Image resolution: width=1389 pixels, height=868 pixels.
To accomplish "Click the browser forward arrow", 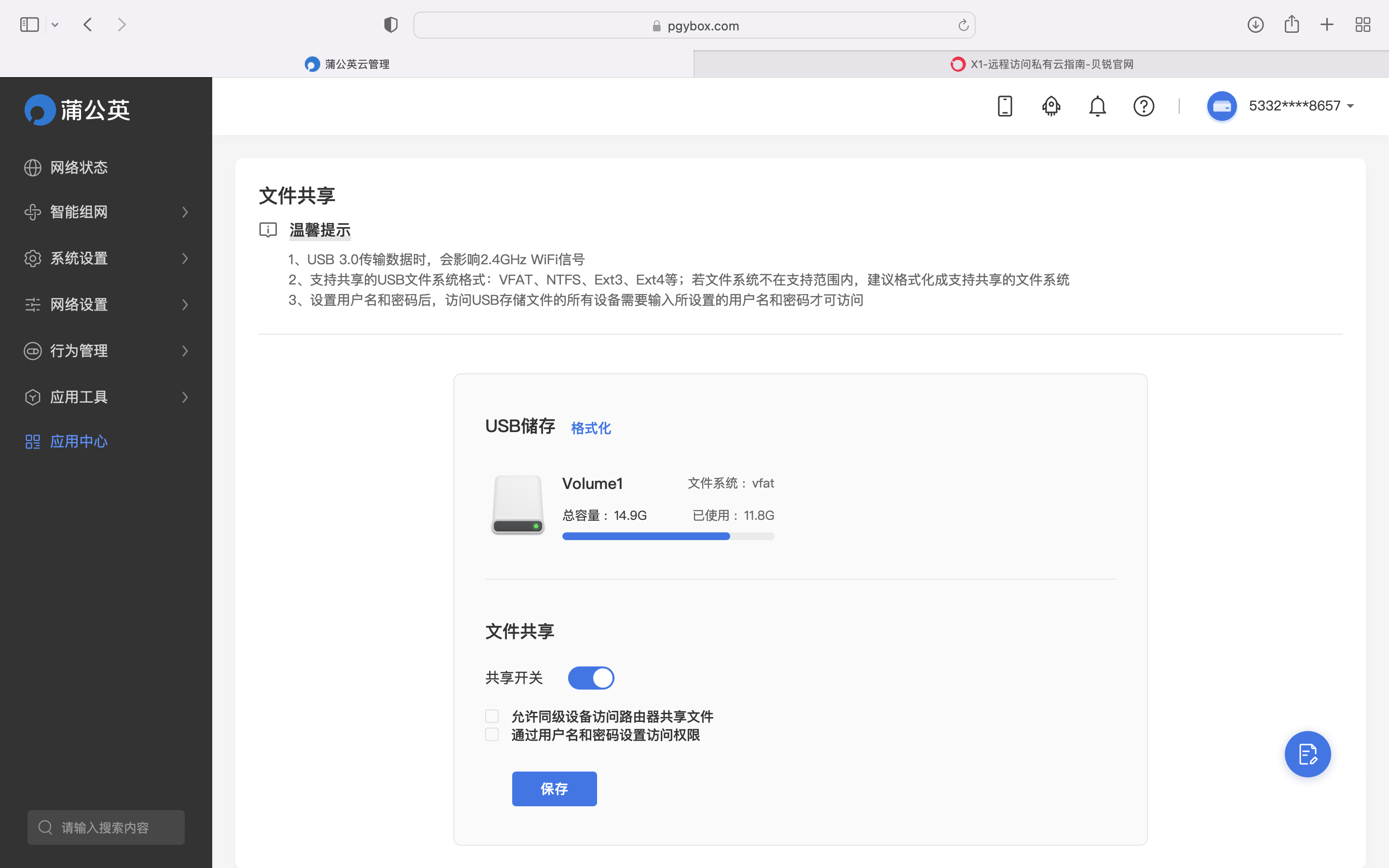I will 122,25.
